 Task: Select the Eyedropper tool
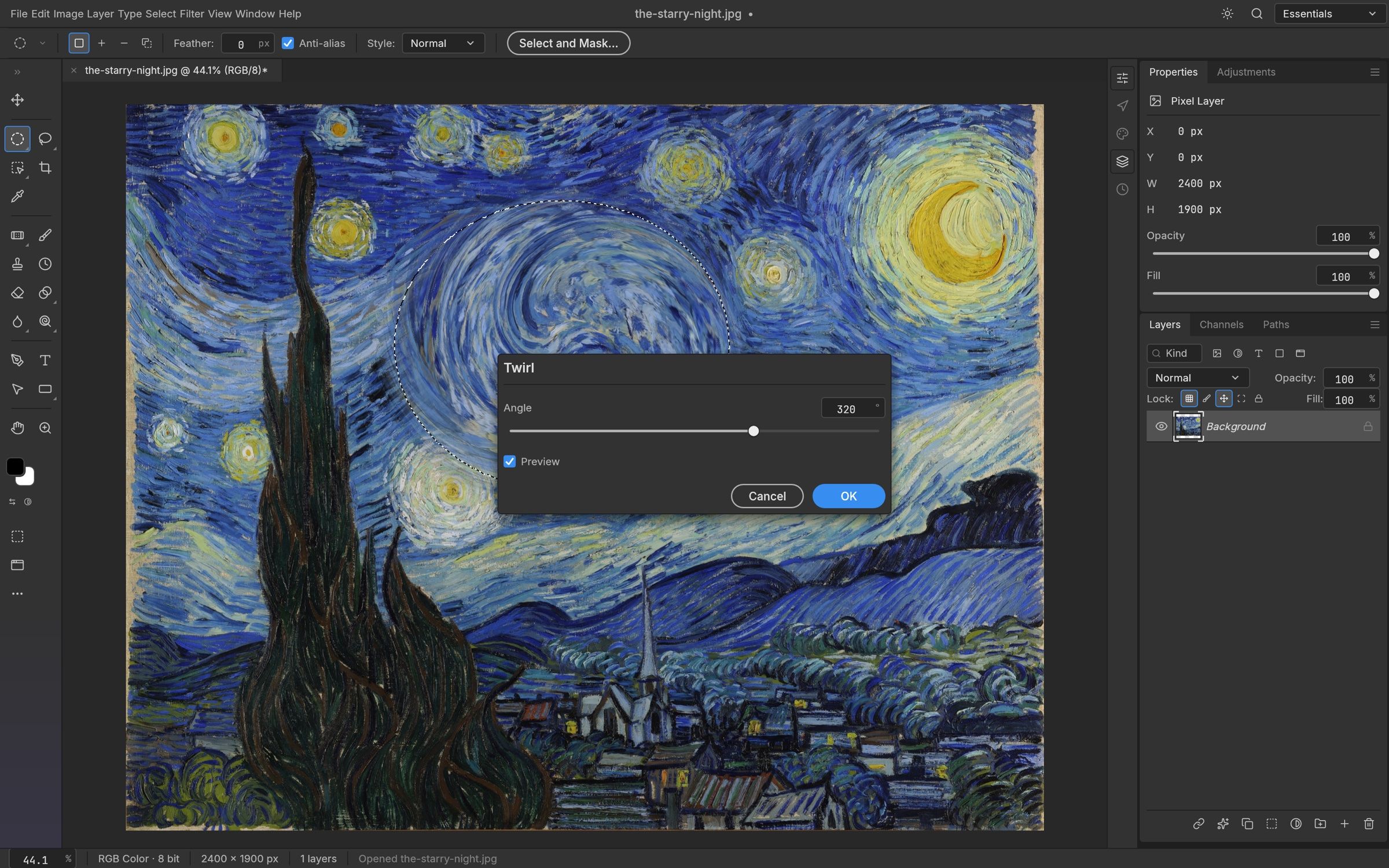(17, 197)
